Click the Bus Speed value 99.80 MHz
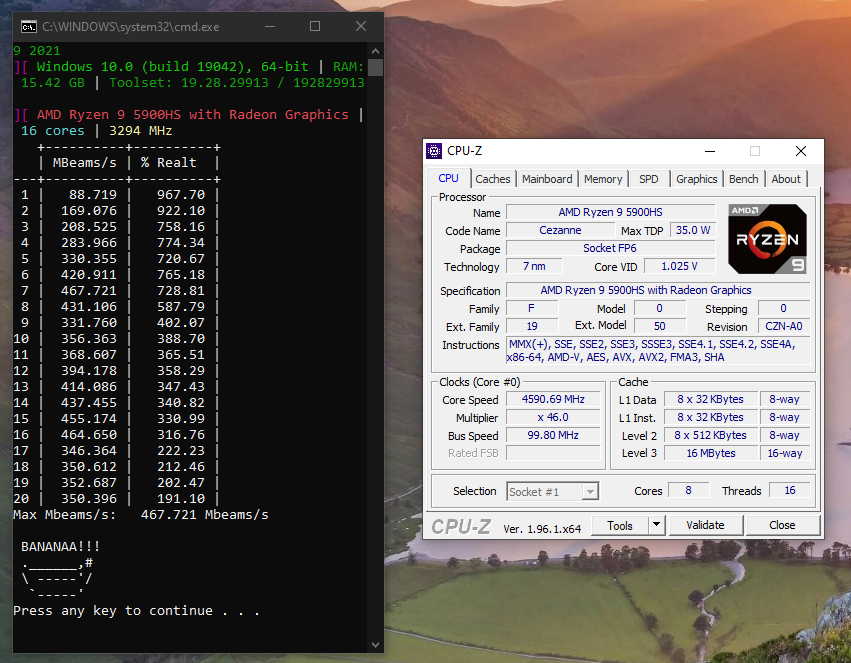Screen dimensions: 851x663 pos(553,435)
